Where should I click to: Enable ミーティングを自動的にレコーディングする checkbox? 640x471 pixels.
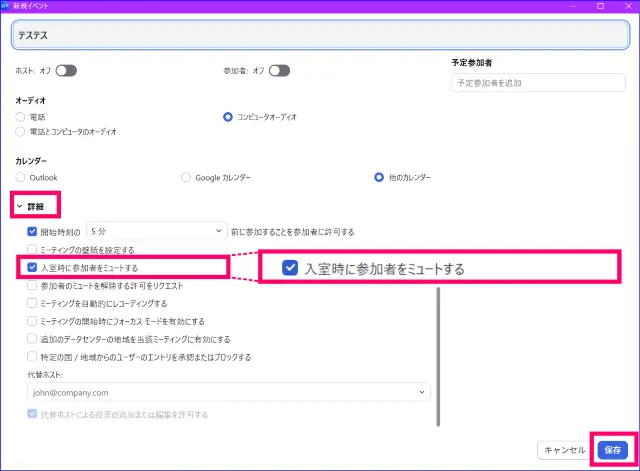(x=33, y=303)
